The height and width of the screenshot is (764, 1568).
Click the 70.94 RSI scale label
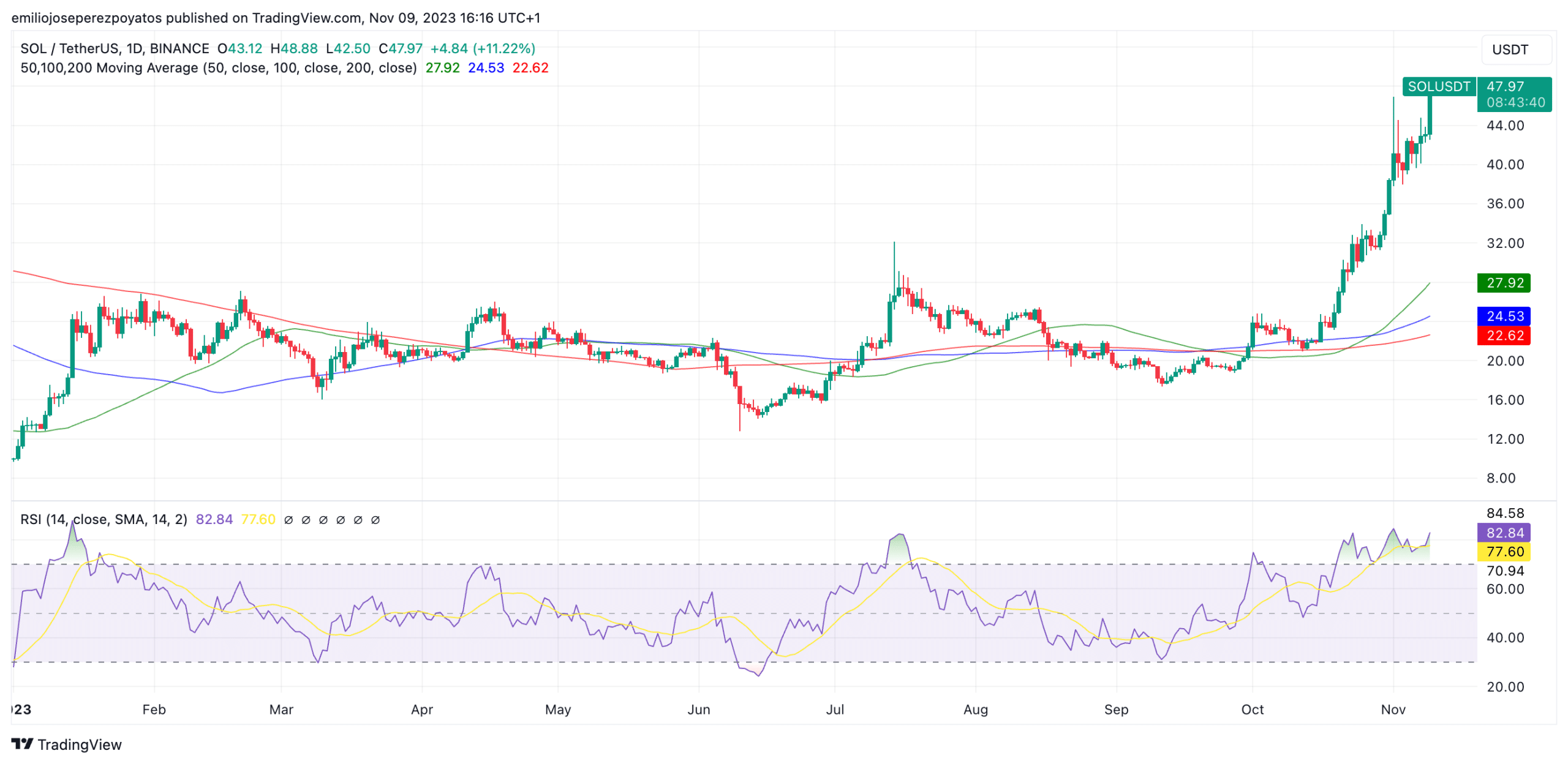click(x=1505, y=571)
